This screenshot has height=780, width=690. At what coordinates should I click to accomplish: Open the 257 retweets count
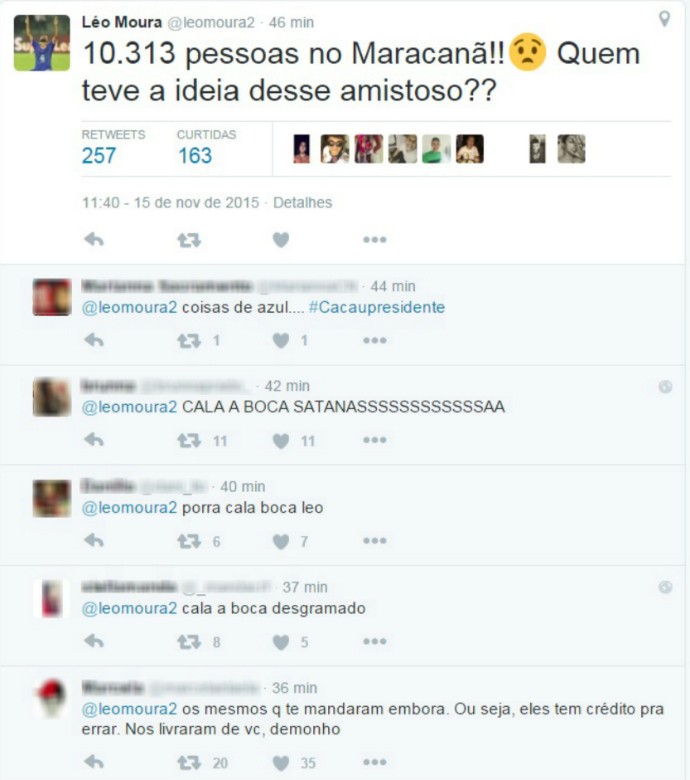[99, 156]
